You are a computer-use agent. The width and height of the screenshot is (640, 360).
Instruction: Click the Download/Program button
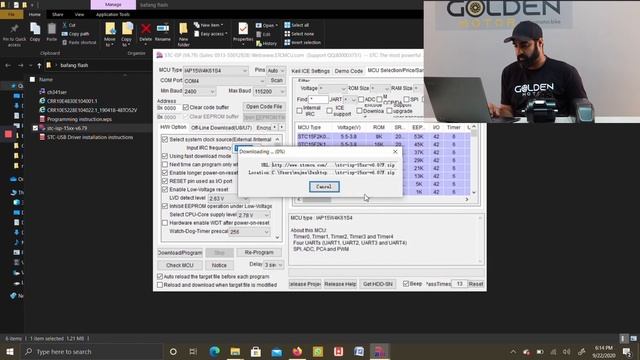(180, 253)
